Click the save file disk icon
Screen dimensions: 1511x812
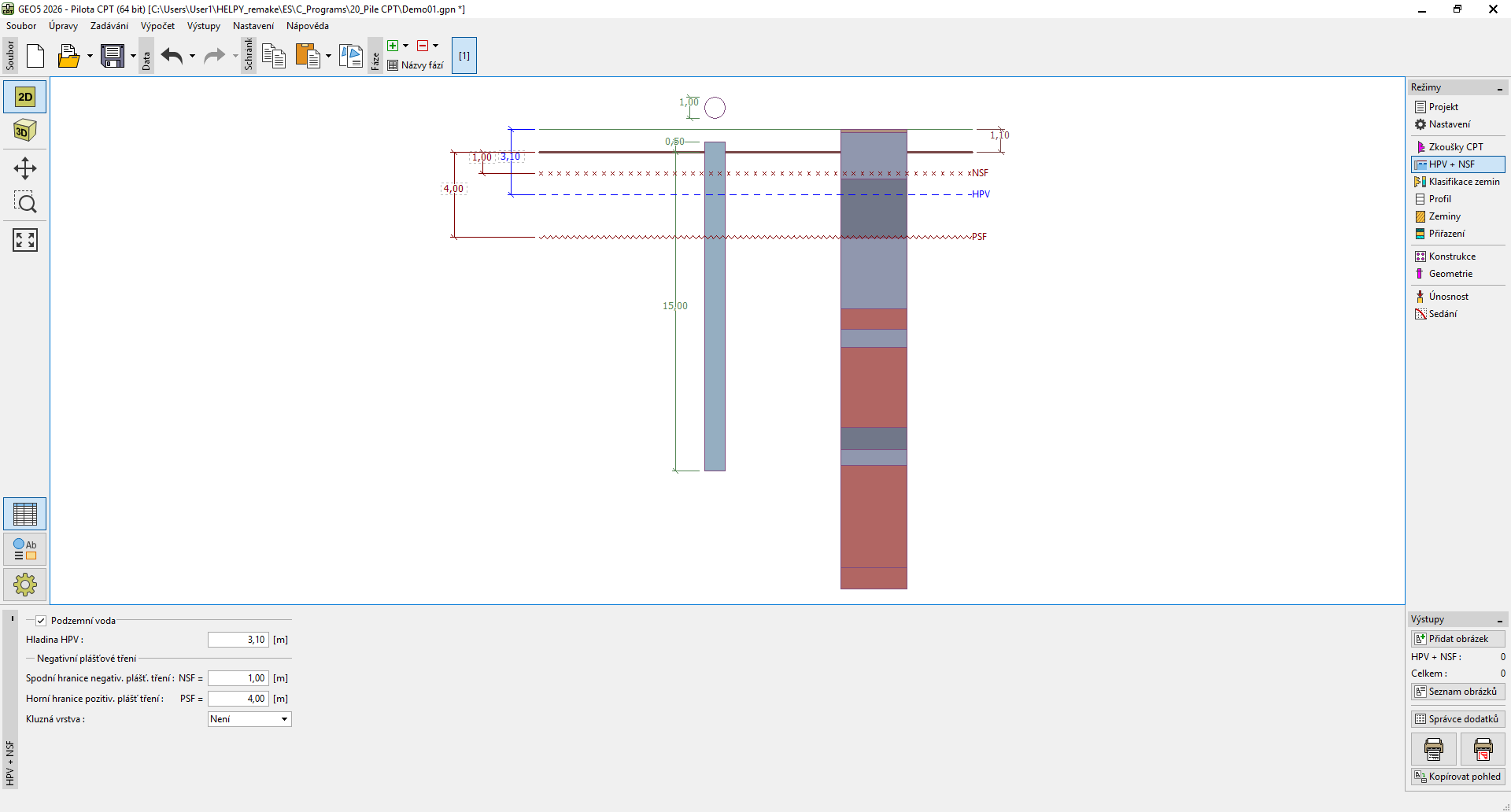[113, 56]
